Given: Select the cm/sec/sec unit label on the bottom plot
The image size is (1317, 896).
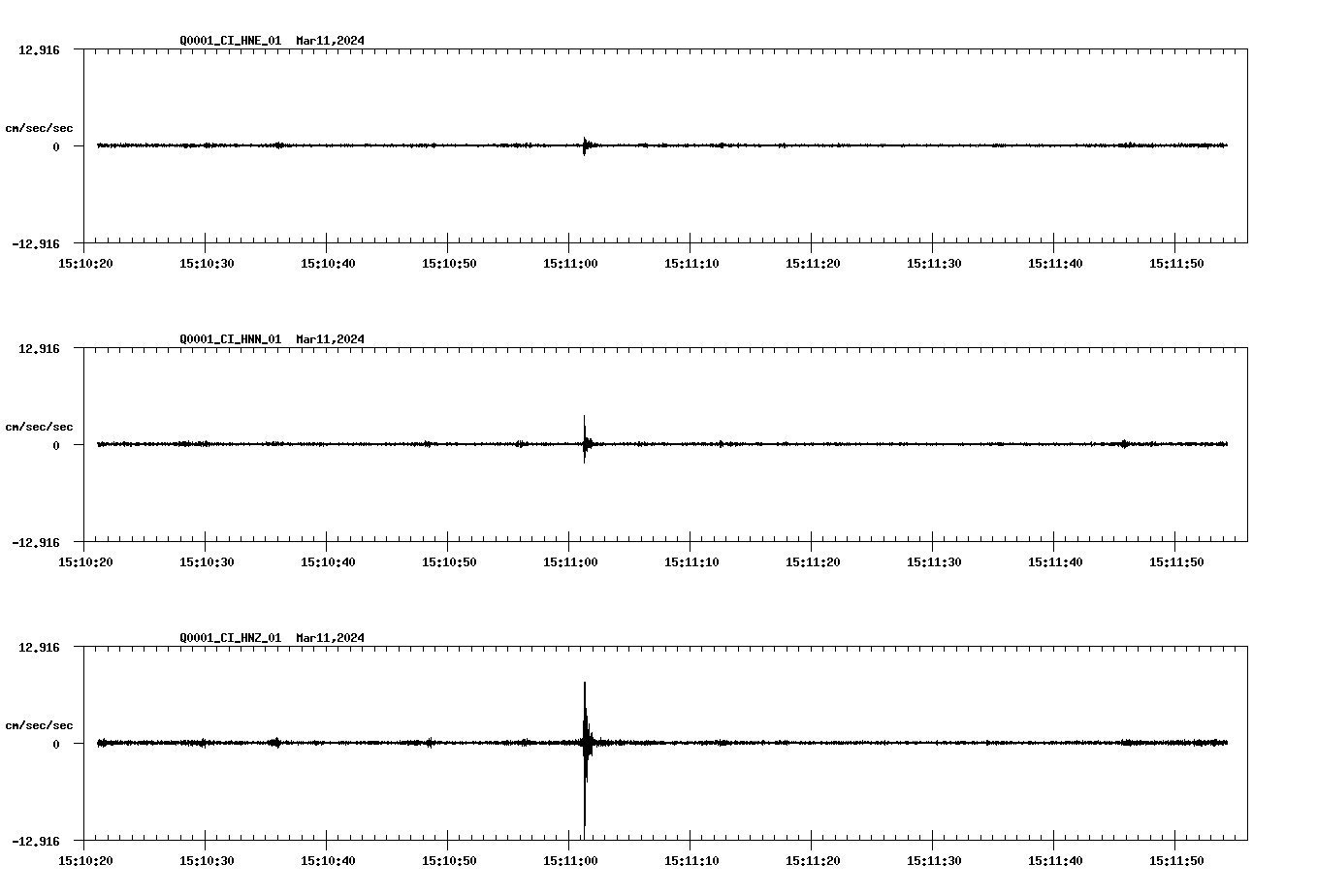Looking at the screenshot, I should tap(40, 723).
